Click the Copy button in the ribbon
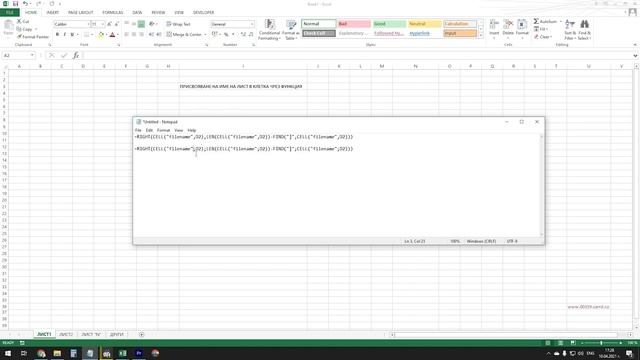Screen dimensions: 640x360 (24, 29)
